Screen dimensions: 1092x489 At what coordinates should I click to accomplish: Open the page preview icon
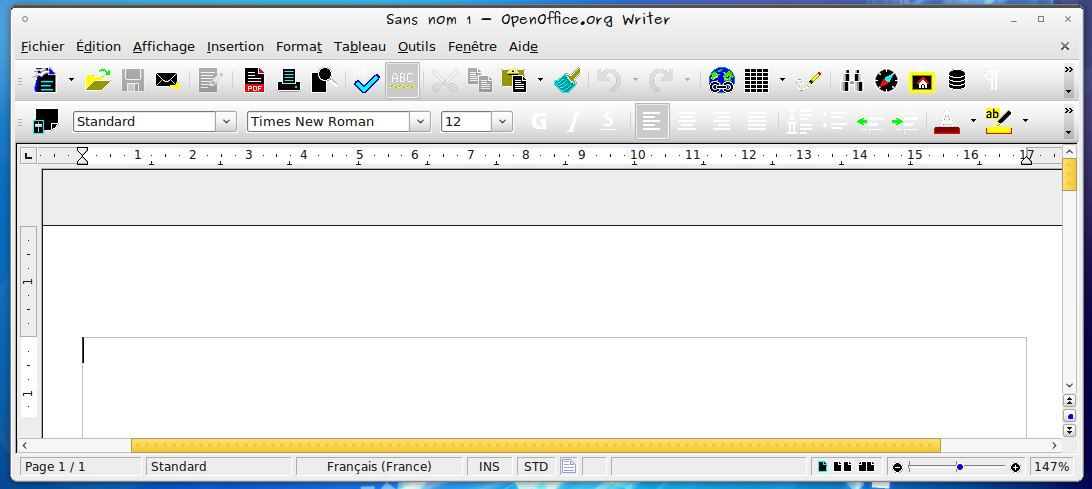pos(324,80)
